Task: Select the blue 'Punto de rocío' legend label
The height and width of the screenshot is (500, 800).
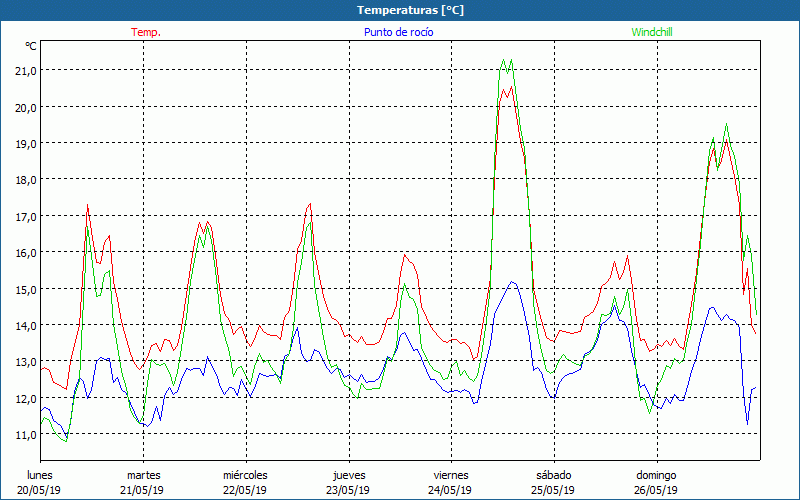Action: click(x=398, y=32)
